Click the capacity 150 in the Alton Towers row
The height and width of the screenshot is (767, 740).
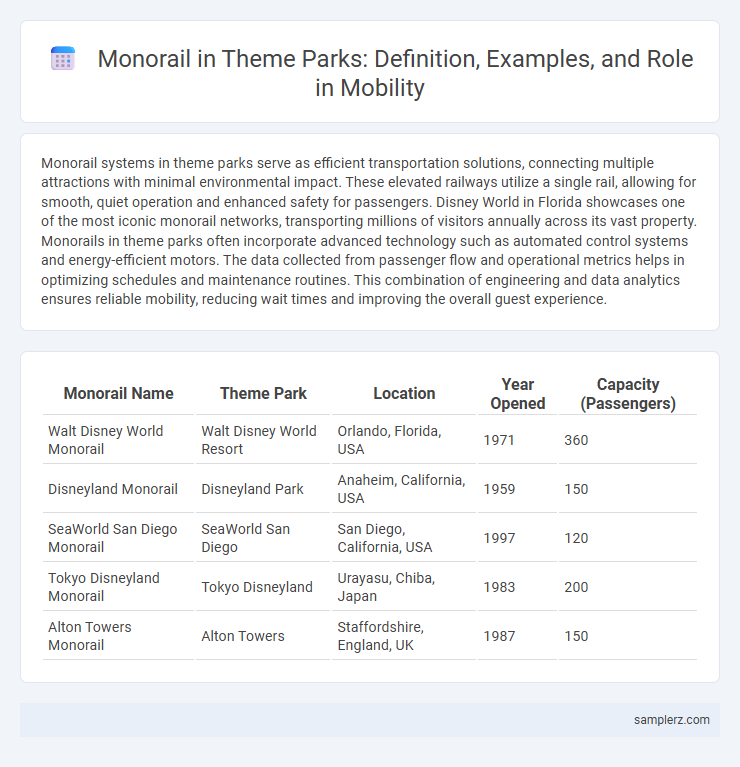(x=628, y=635)
